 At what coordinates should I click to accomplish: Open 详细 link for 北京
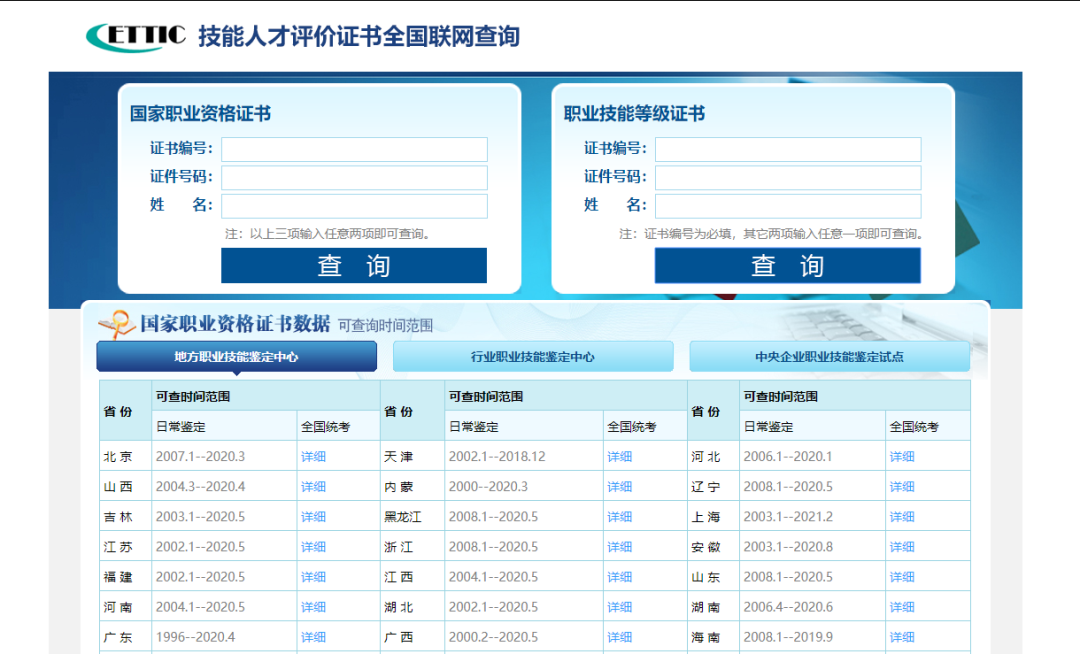313,456
